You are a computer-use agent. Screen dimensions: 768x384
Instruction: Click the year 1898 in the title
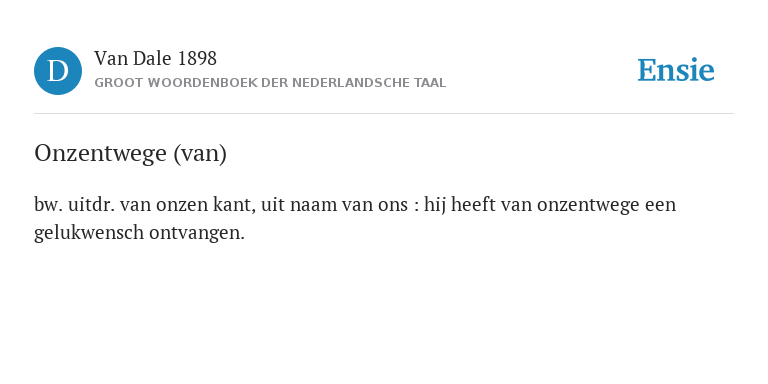point(197,59)
